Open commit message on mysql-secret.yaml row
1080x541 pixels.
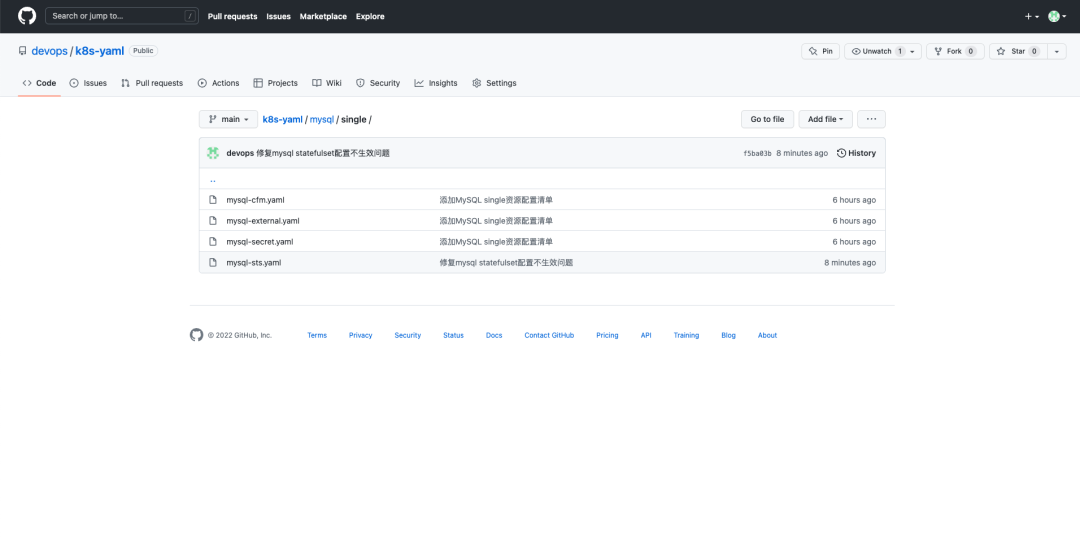tap(496, 241)
